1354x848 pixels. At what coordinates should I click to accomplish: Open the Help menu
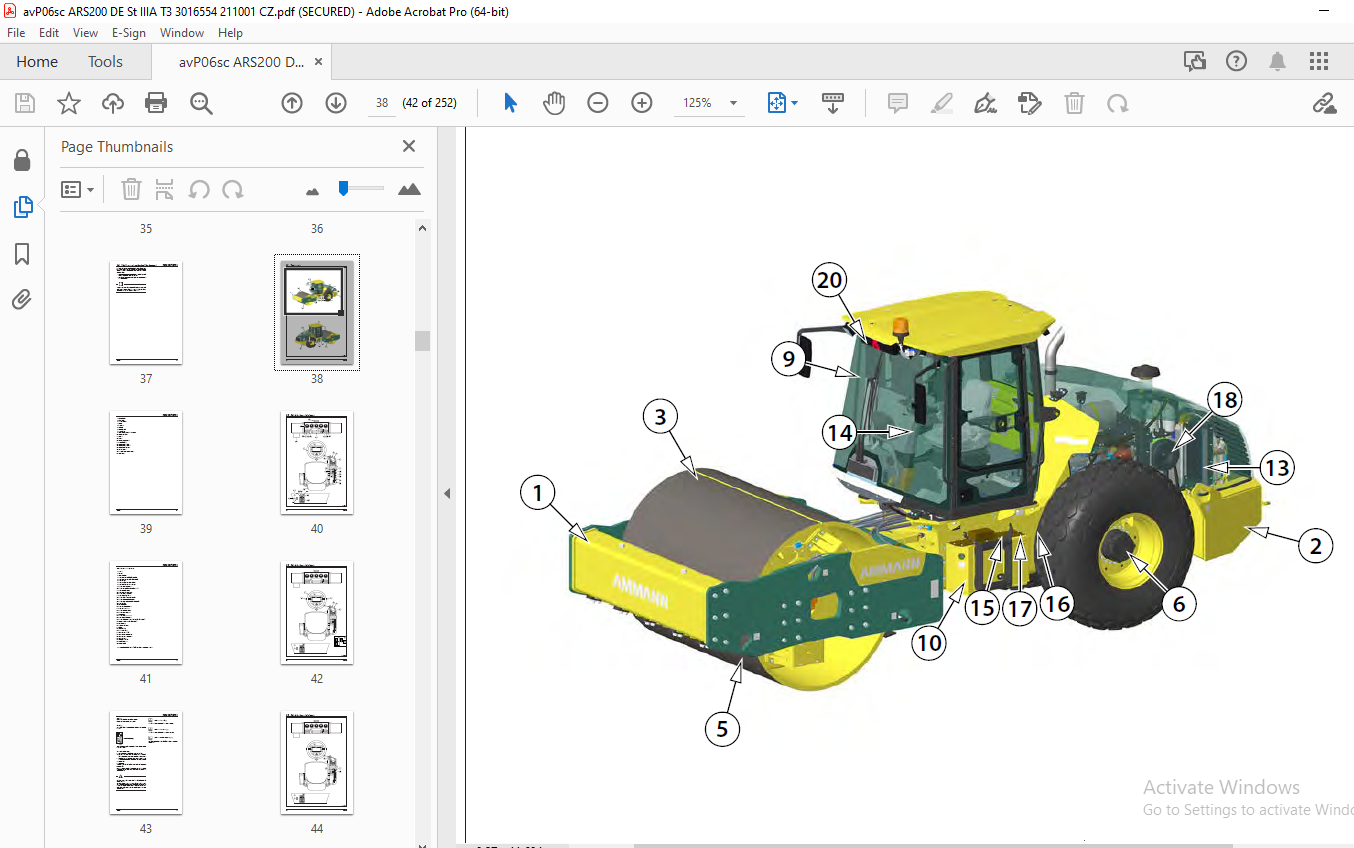point(231,33)
